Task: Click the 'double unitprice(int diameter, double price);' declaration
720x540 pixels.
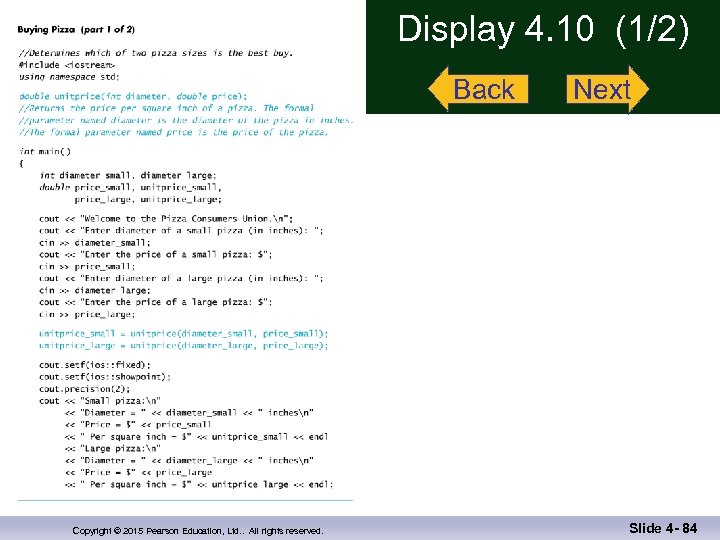Action: pos(133,96)
